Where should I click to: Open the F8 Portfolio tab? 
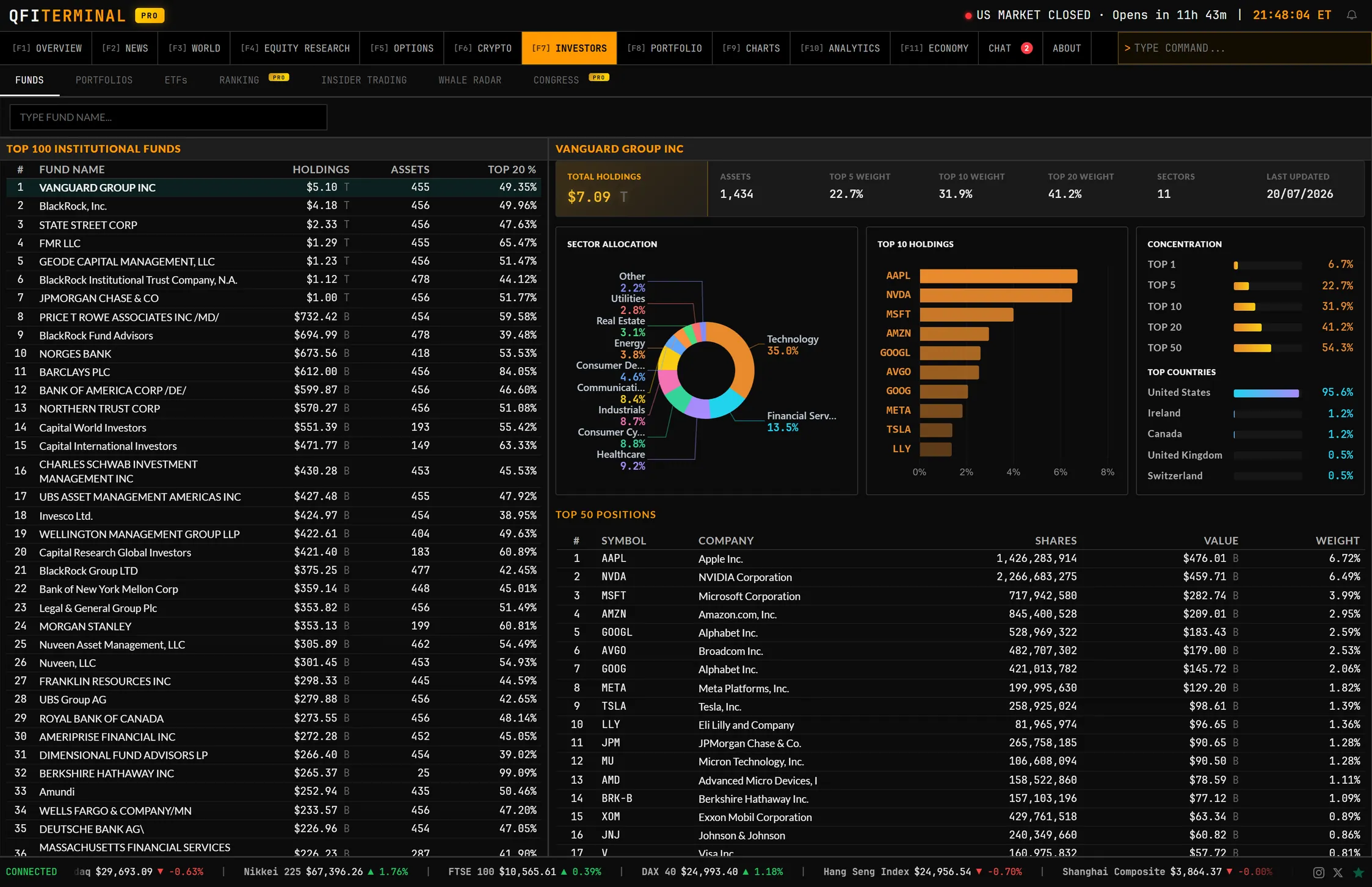664,48
